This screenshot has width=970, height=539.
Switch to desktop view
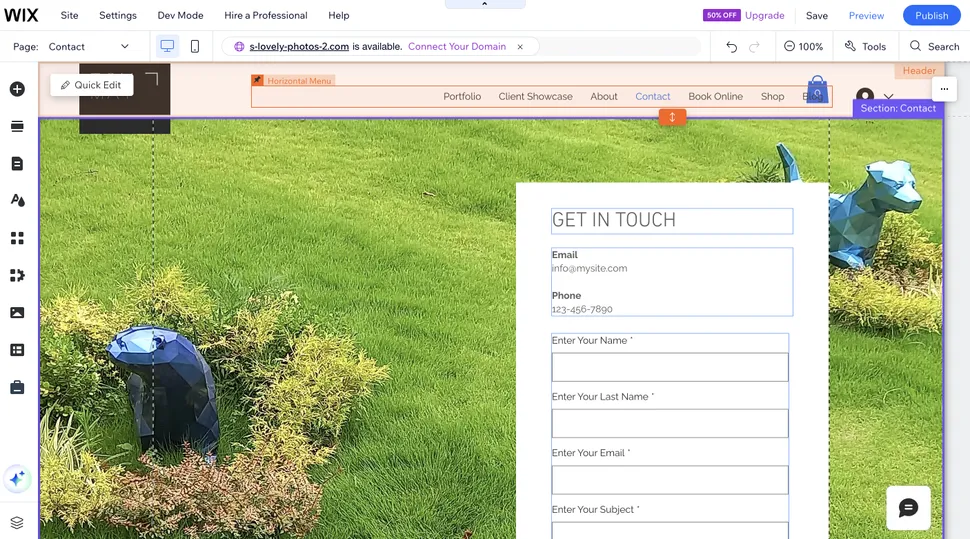pyautogui.click(x=167, y=46)
